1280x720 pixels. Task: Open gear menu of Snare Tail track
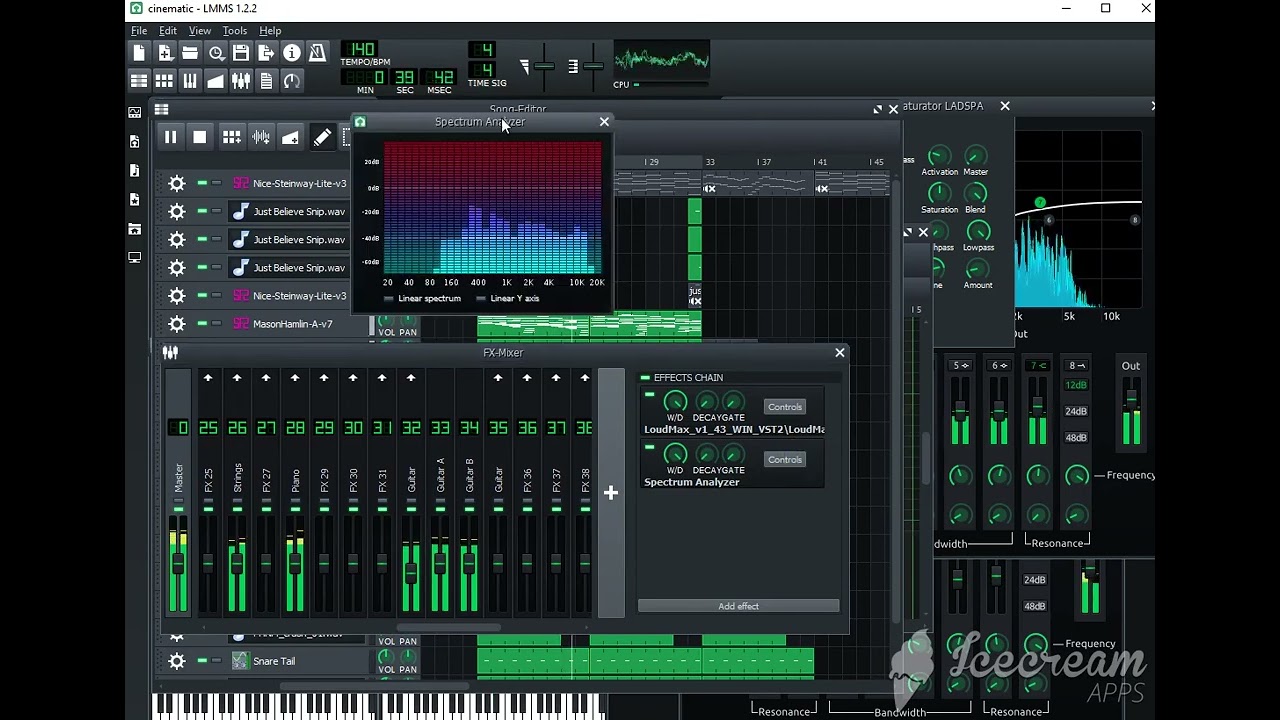click(x=177, y=661)
